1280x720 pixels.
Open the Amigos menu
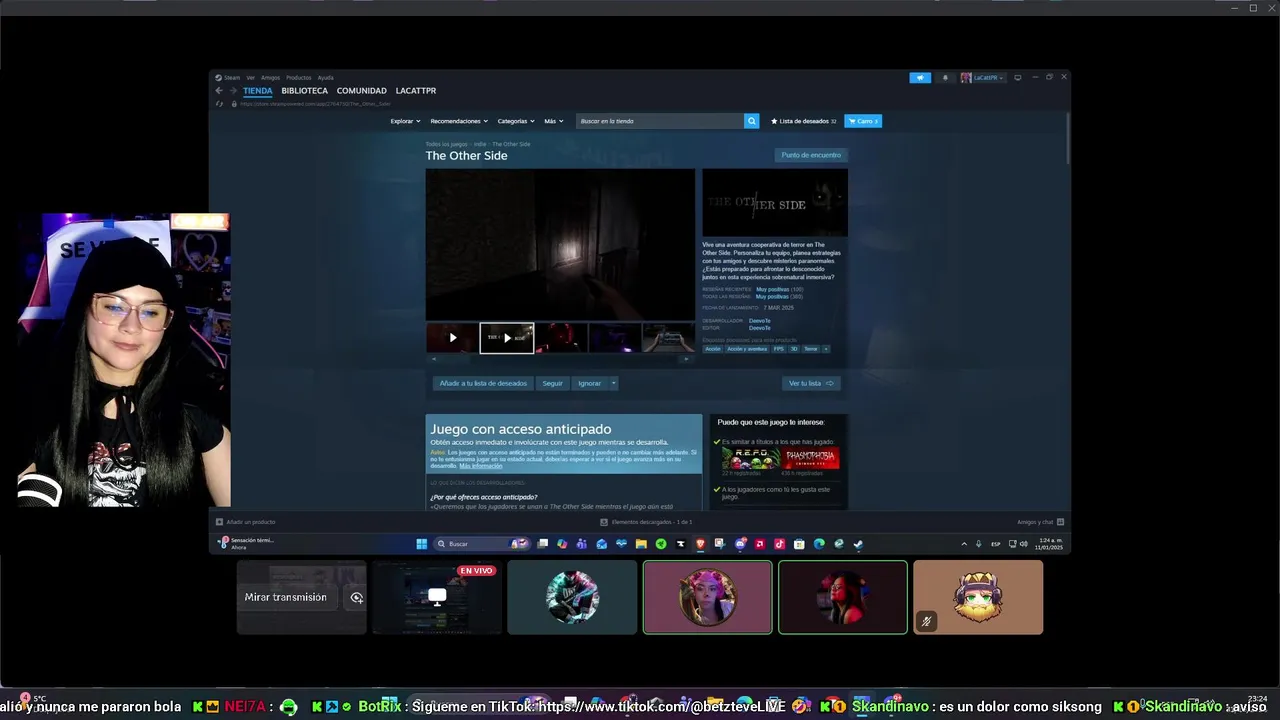coord(270,77)
